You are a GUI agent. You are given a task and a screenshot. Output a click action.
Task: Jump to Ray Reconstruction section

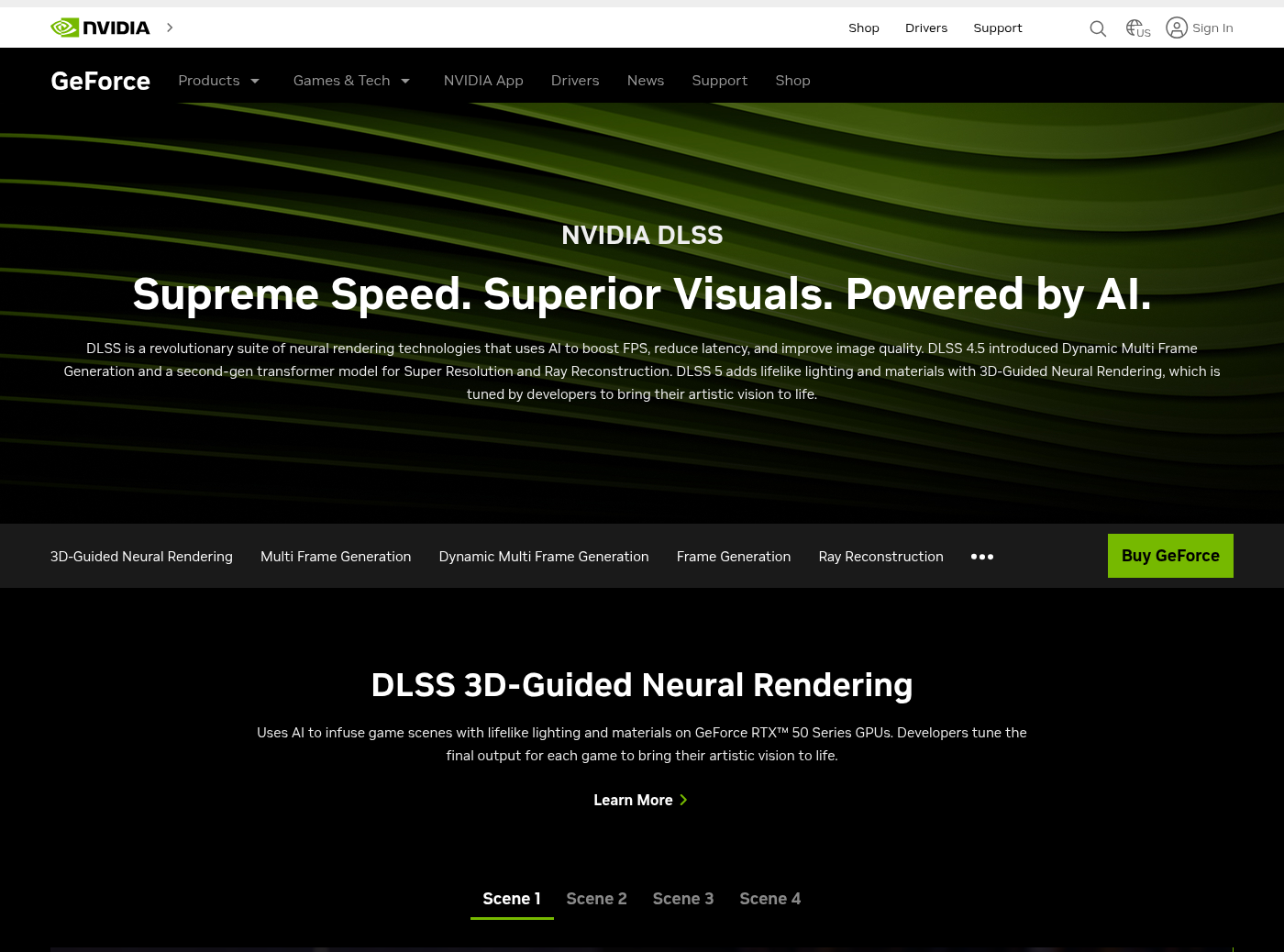pos(880,557)
